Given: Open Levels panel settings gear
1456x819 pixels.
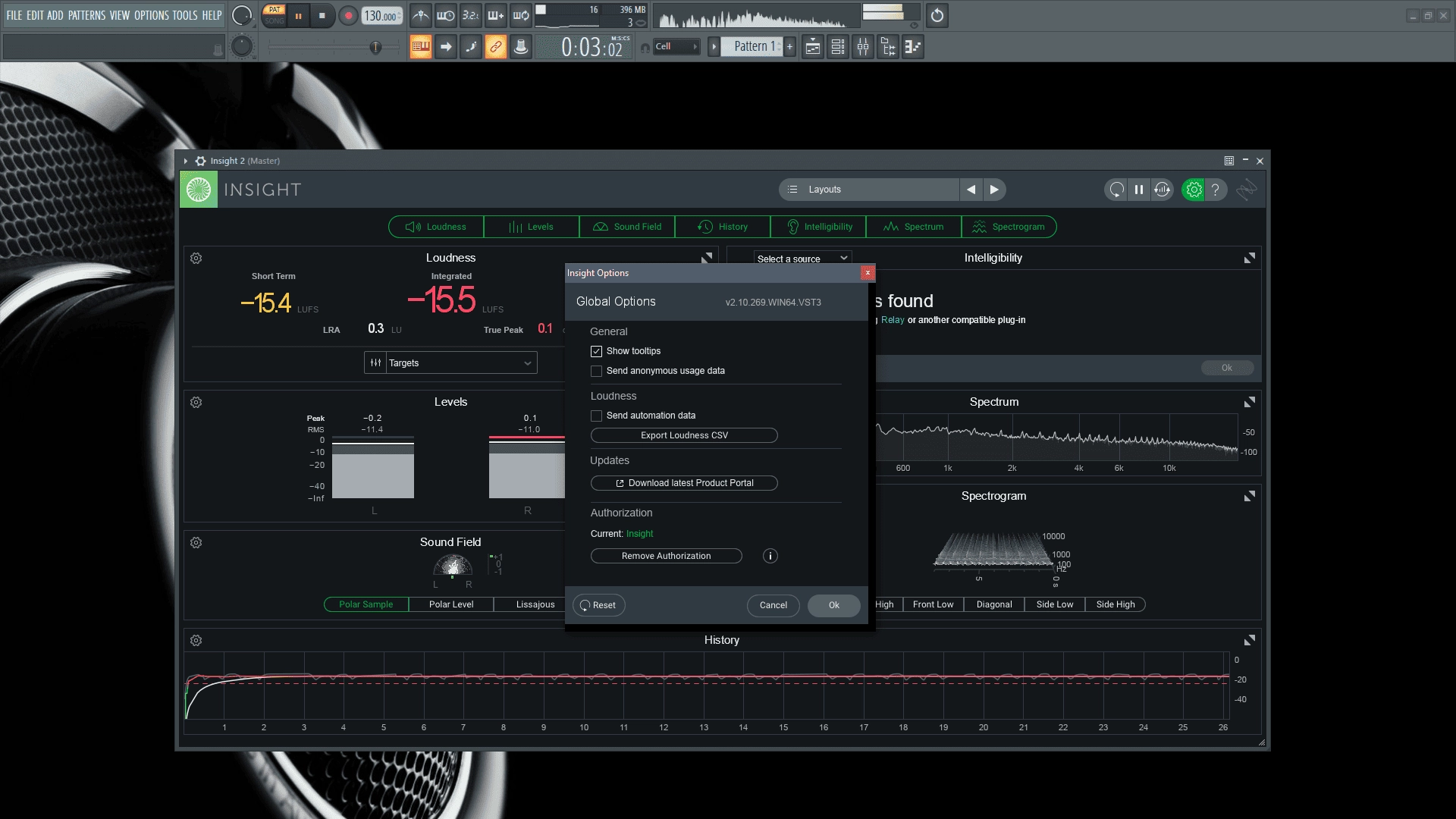Looking at the screenshot, I should (196, 403).
